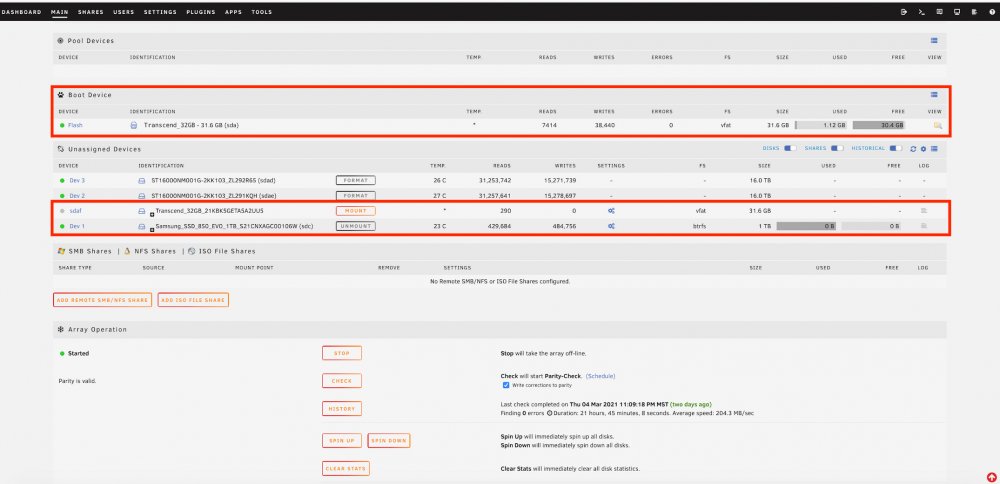The height and width of the screenshot is (484, 1000).
Task: Click the disk icon beside Flash Transcend_32GB
Action: (134, 126)
